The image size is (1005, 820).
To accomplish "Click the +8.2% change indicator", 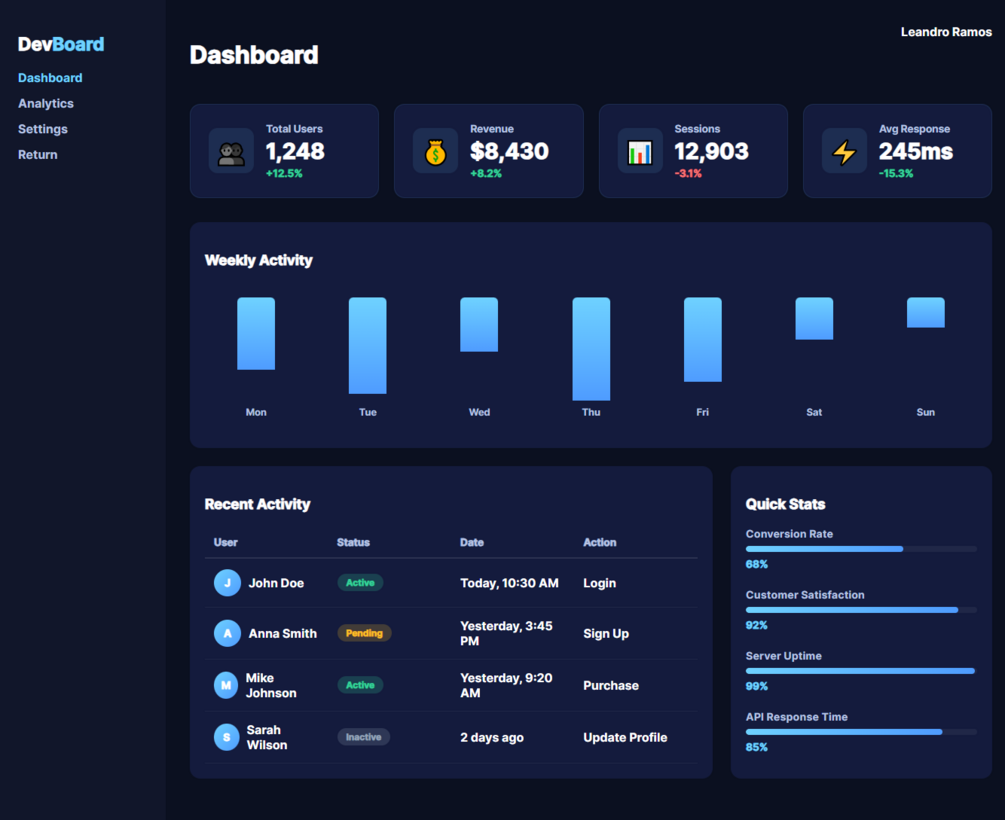I will point(486,173).
